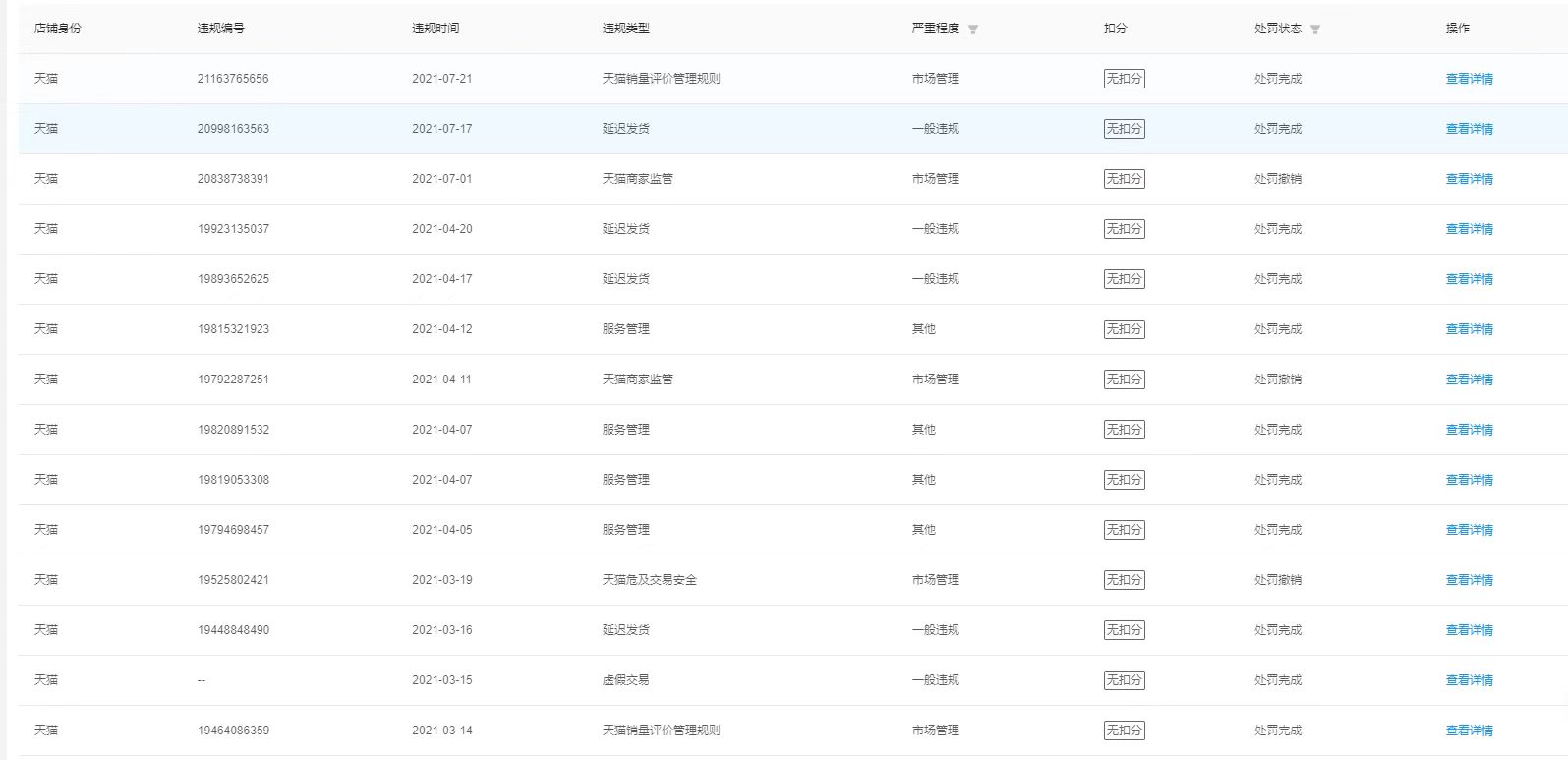Click 天猫商家监管 in the 2021-04-11 row
1568x760 pixels.
coord(638,380)
